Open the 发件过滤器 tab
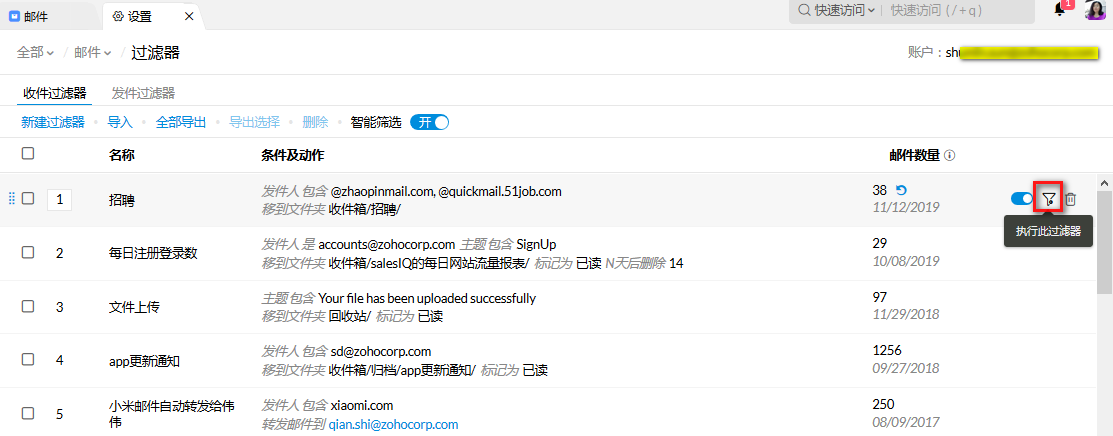The image size is (1113, 436). [143, 93]
